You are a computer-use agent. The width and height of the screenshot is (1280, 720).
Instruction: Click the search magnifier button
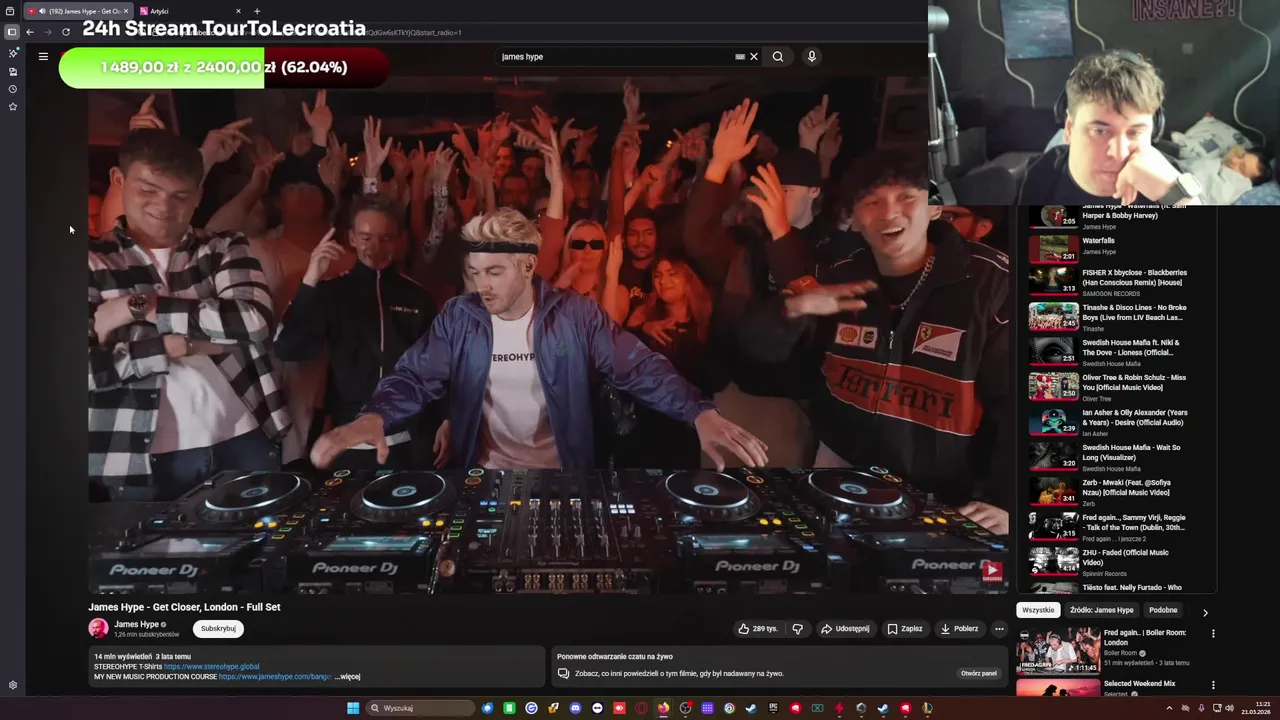tap(778, 57)
